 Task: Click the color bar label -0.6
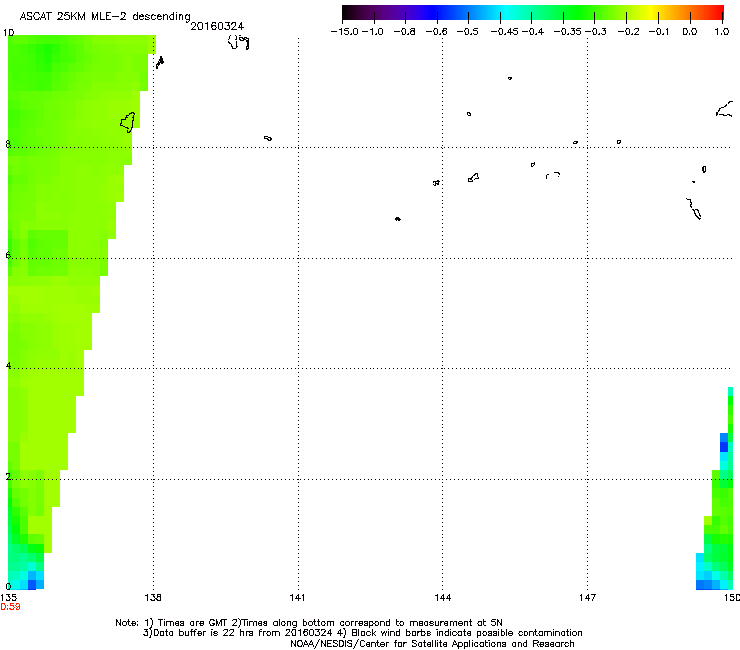(437, 32)
